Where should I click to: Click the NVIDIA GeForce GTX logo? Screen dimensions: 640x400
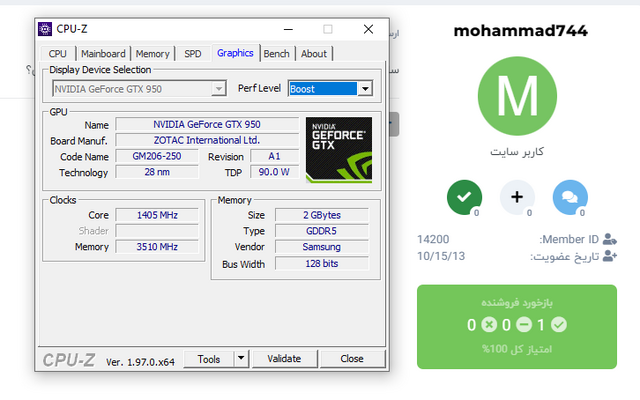tap(338, 150)
